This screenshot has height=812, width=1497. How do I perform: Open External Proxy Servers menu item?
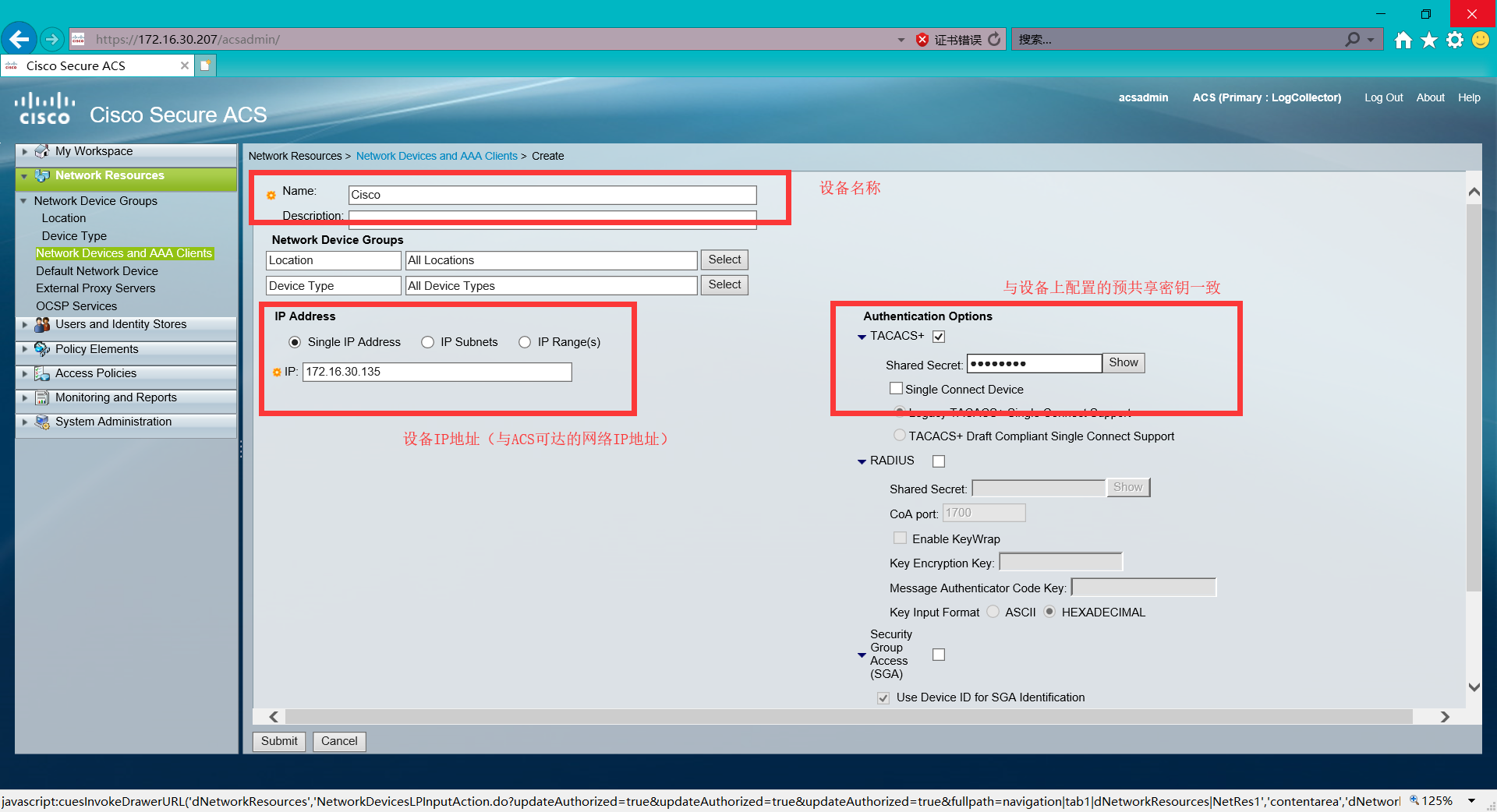click(x=95, y=288)
